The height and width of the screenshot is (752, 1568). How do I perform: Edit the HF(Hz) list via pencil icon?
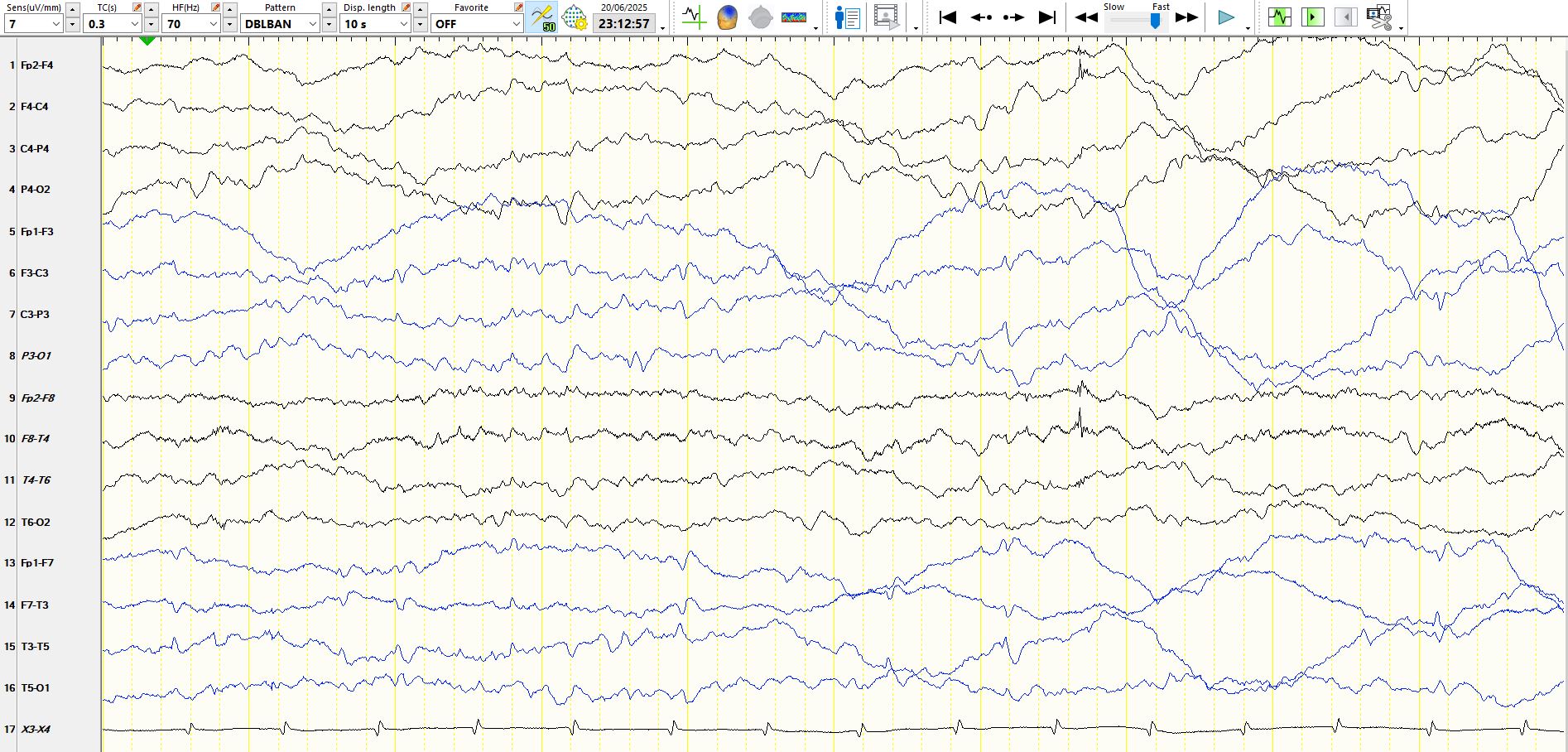click(x=216, y=7)
